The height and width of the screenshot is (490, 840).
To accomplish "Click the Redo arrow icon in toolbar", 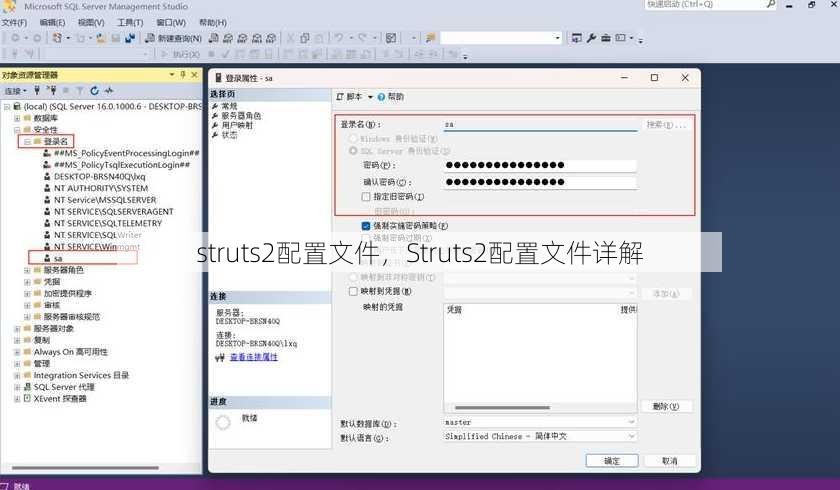I will coord(363,38).
